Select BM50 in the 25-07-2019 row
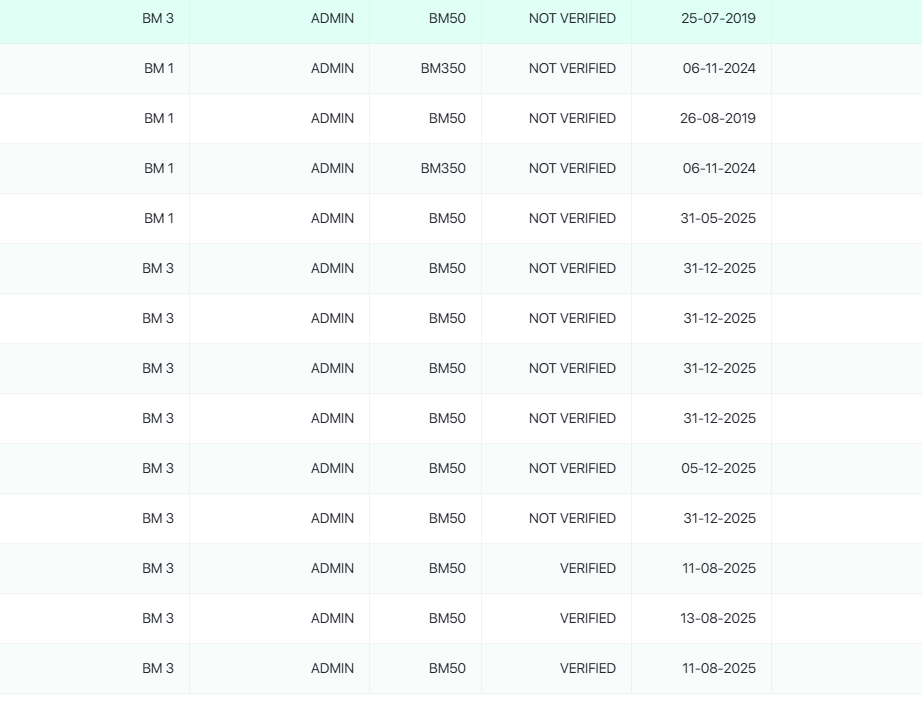This screenshot has height=704, width=922. pyautogui.click(x=447, y=18)
